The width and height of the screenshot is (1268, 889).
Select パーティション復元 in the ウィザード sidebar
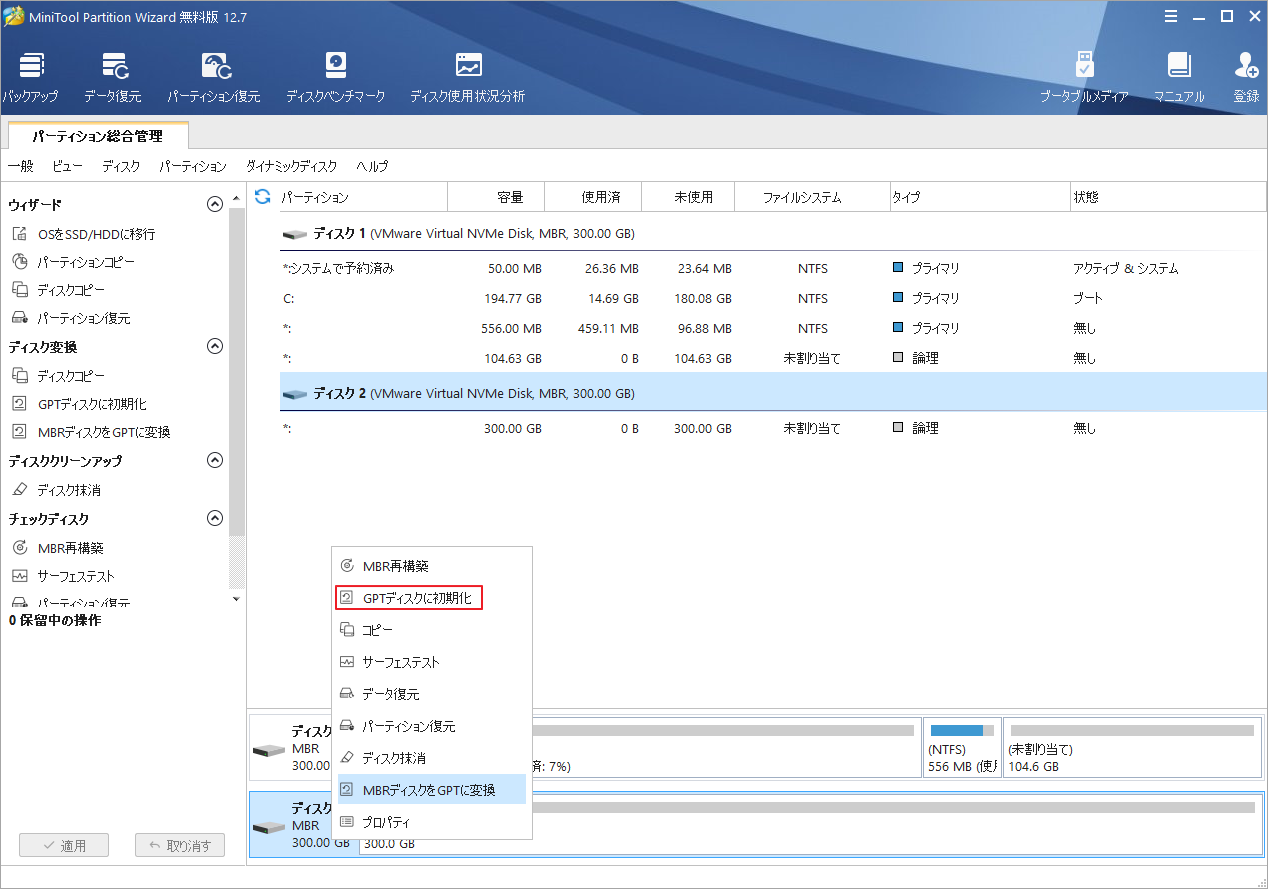point(84,318)
